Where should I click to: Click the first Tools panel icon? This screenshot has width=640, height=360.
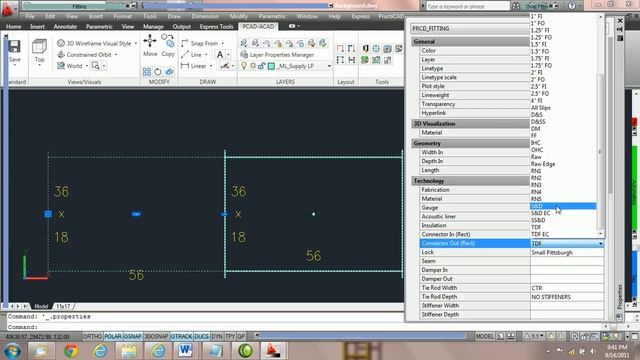[x=365, y=49]
